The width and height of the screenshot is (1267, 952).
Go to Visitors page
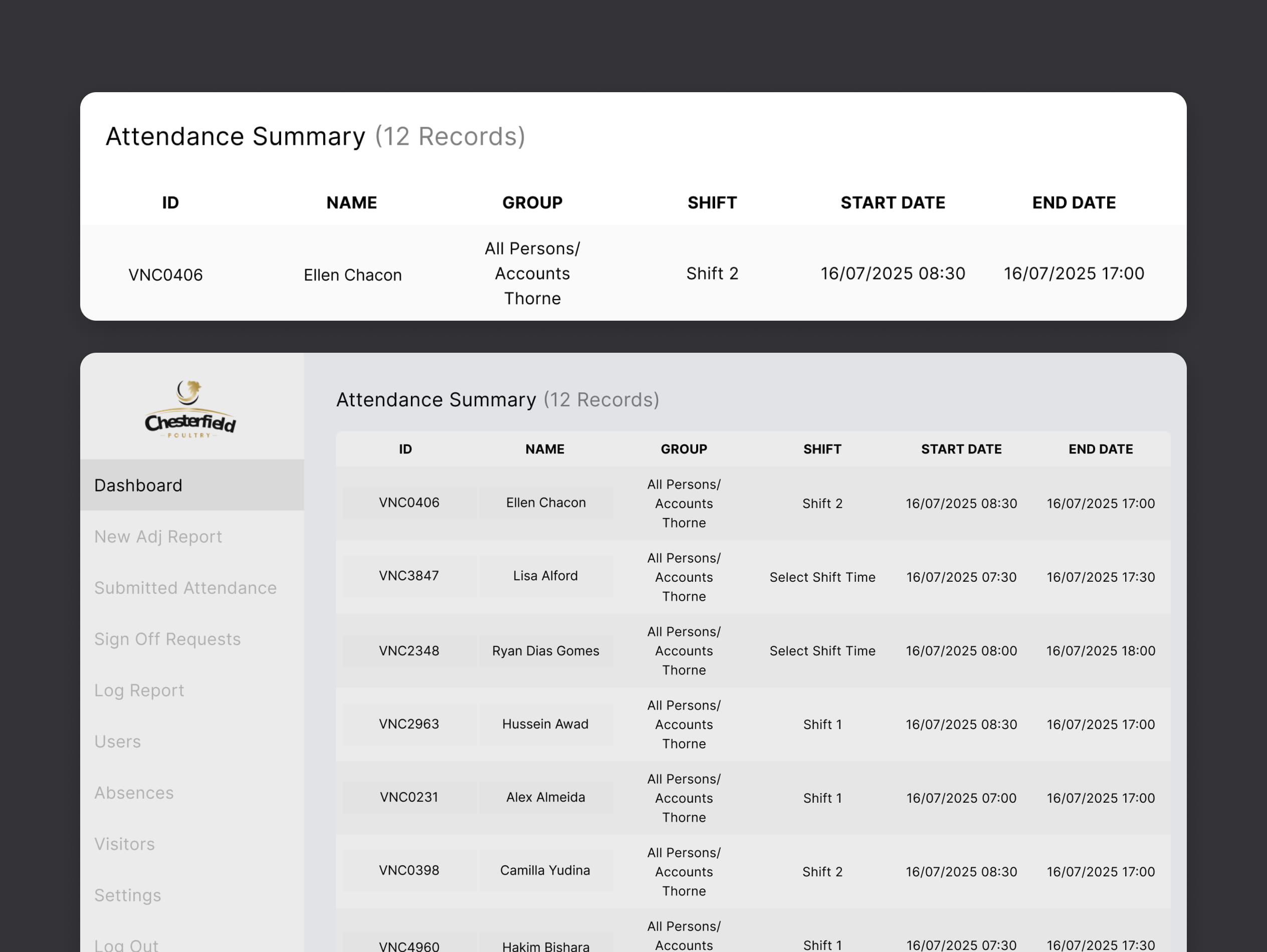(124, 844)
